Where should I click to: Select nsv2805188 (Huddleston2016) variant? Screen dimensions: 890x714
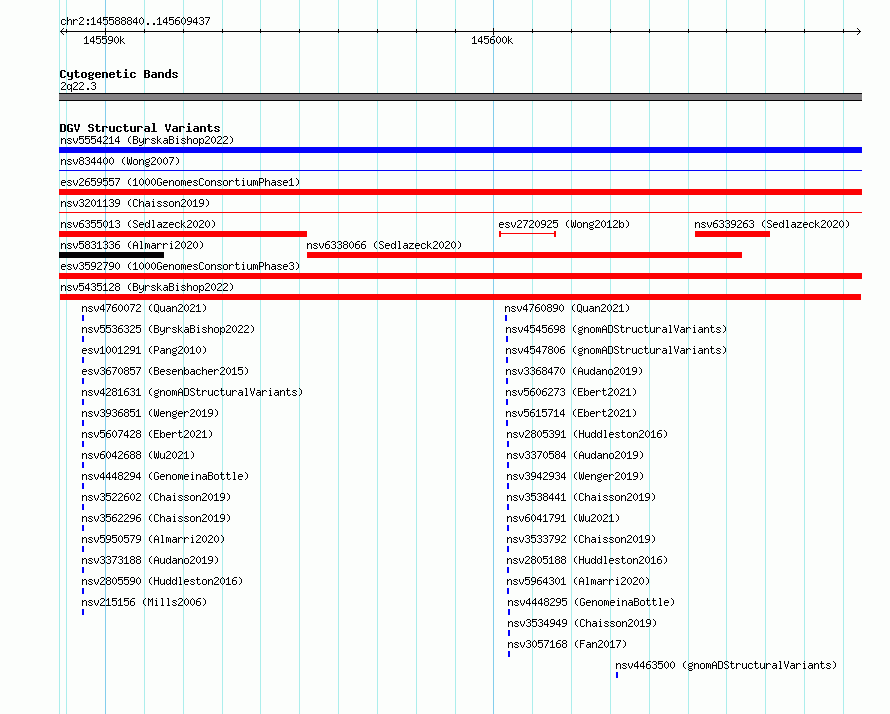587,560
